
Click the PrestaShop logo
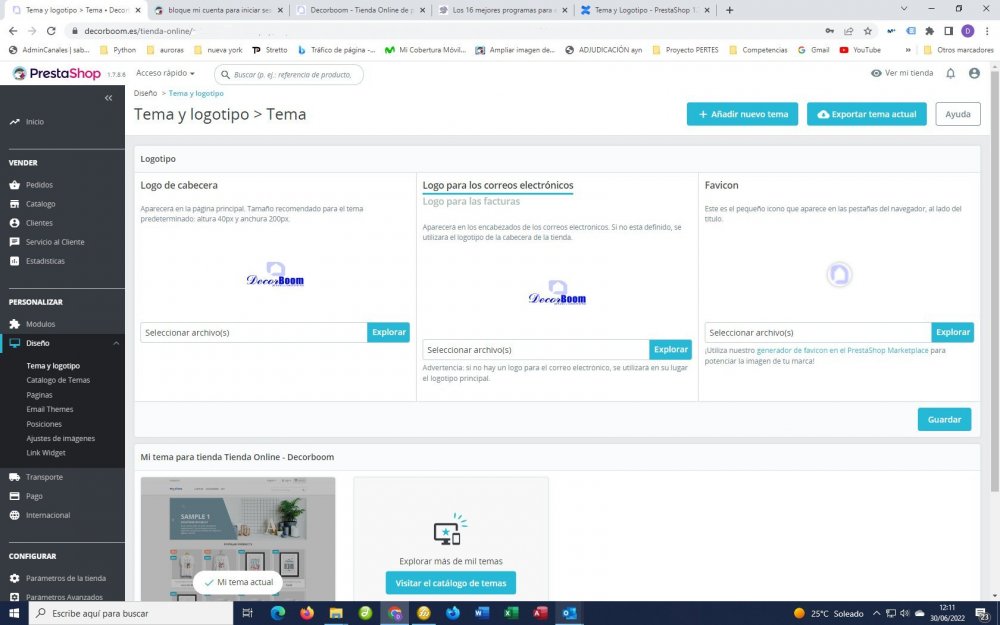[57, 73]
